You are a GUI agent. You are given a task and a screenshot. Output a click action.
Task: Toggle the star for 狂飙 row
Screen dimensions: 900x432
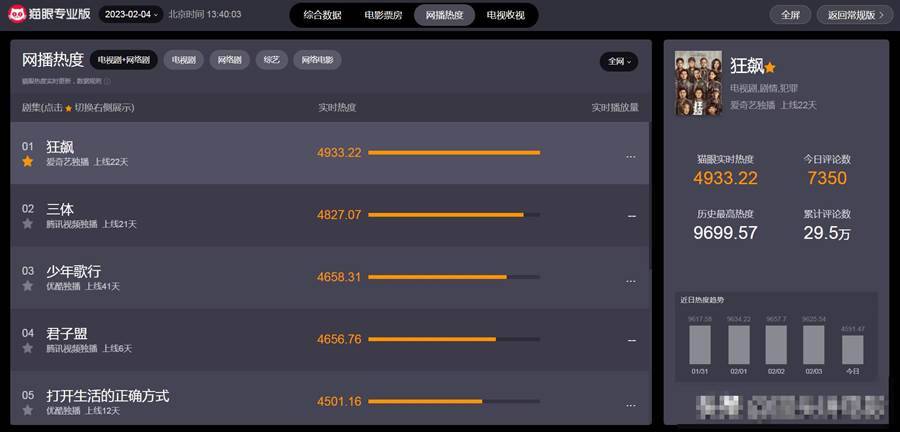click(28, 162)
